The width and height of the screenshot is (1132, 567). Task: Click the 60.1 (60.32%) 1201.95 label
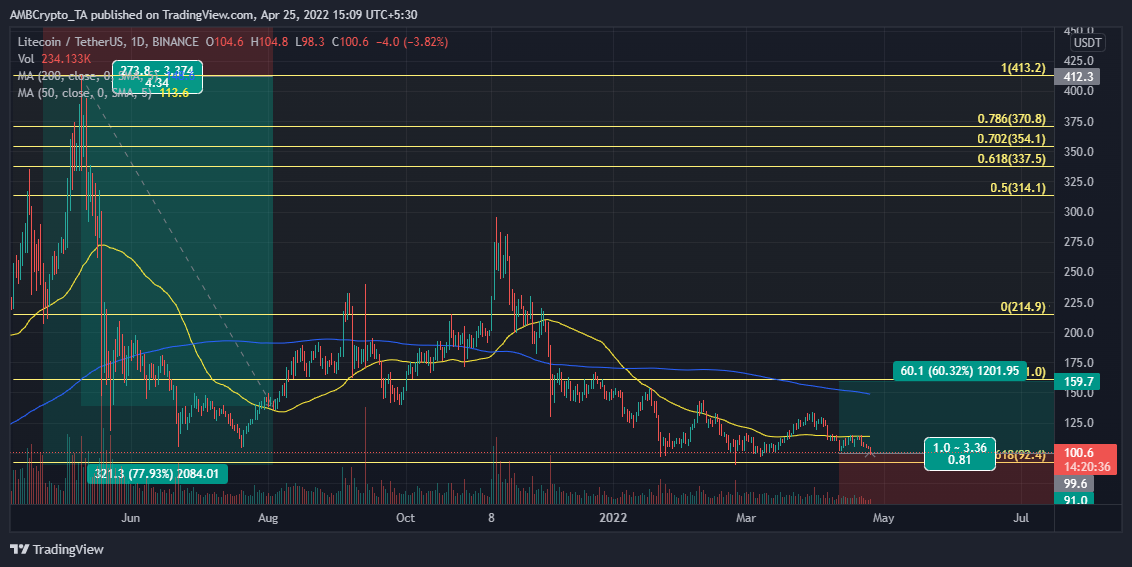(959, 371)
